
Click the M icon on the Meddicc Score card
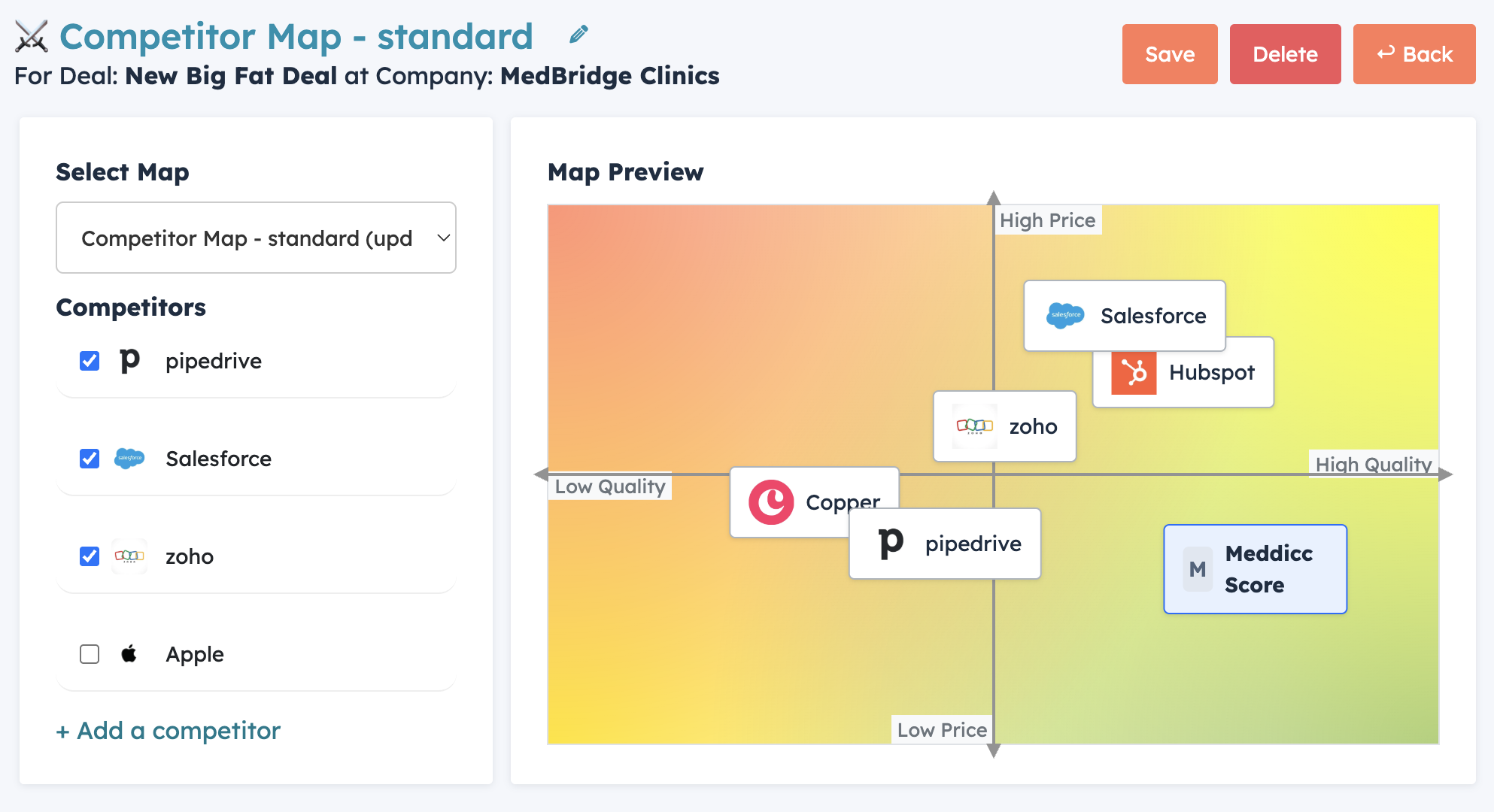(1198, 569)
